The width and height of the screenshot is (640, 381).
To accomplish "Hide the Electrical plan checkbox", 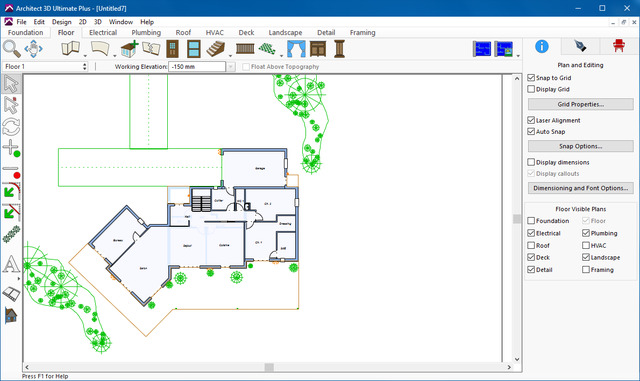I will point(531,233).
